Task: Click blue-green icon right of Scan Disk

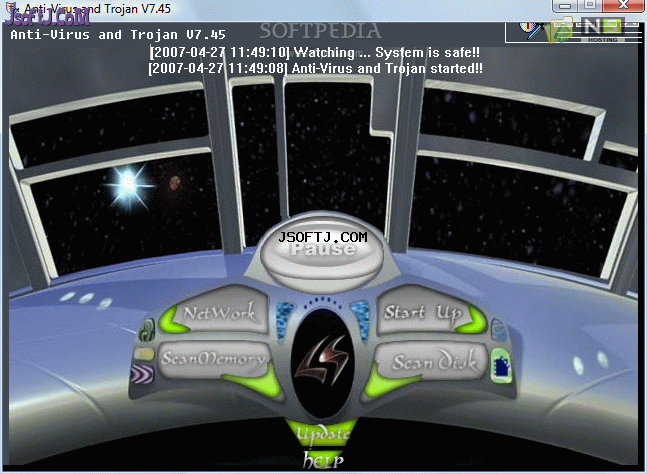Action: click(x=501, y=366)
